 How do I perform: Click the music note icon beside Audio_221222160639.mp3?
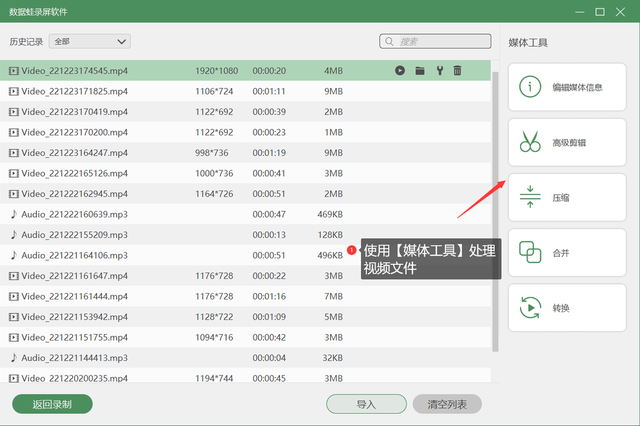14,214
